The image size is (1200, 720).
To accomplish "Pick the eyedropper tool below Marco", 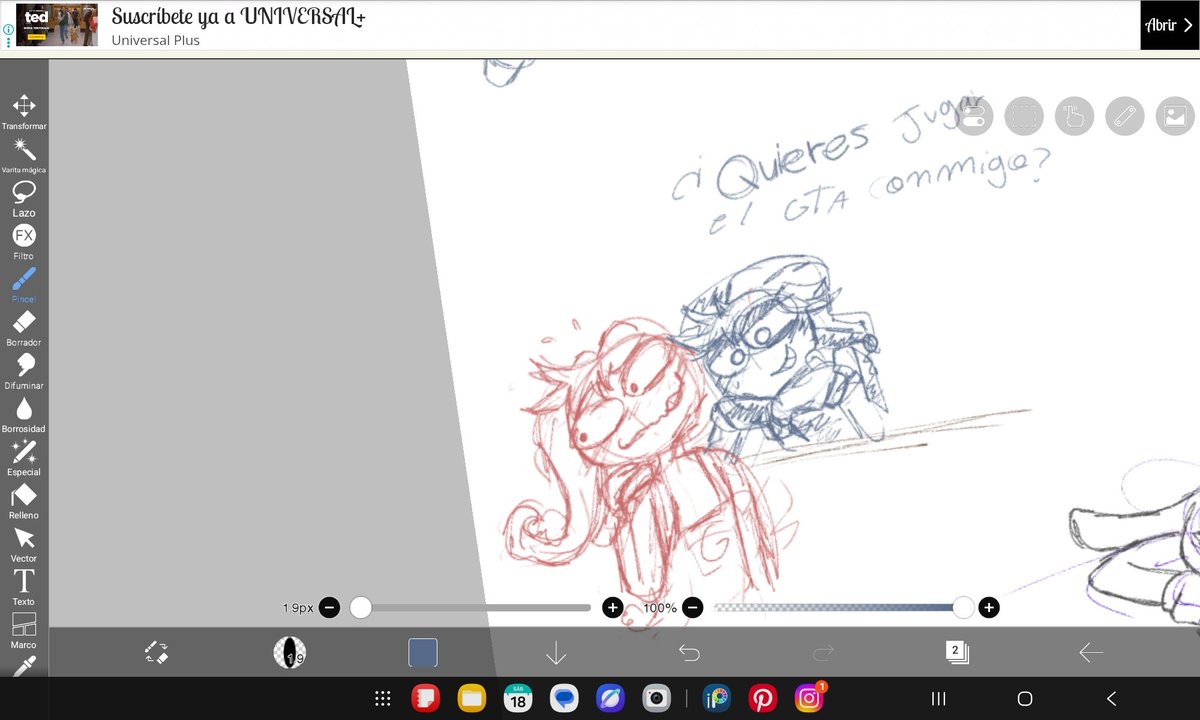I will pos(24,666).
